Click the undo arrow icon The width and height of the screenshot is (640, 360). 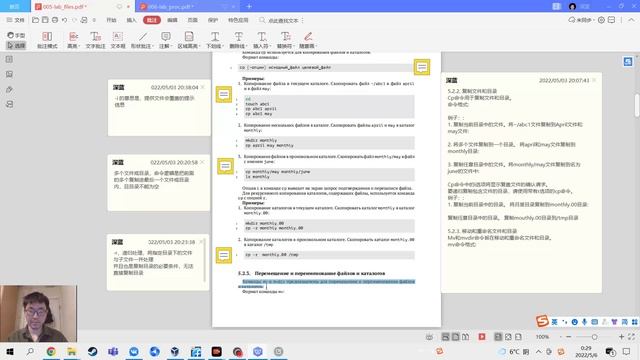(64, 20)
